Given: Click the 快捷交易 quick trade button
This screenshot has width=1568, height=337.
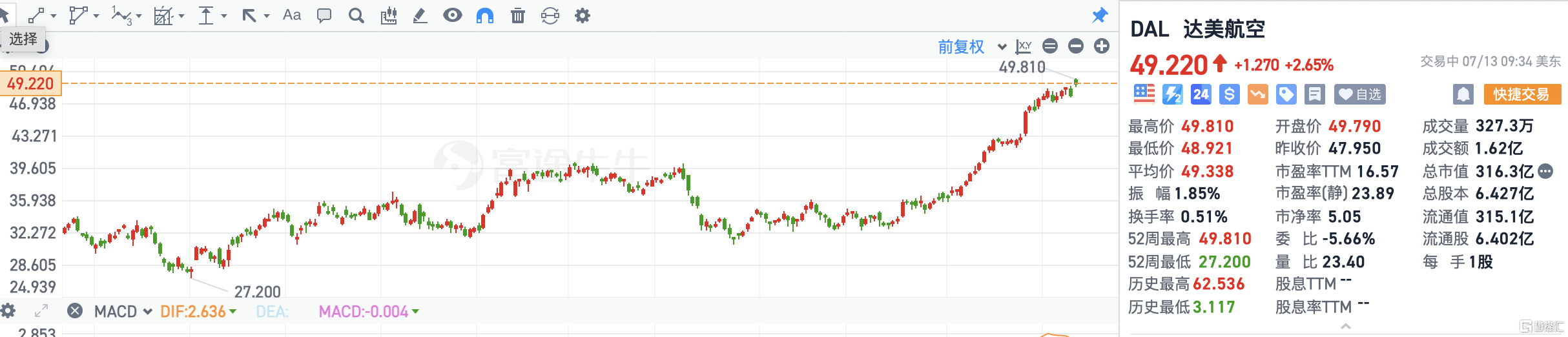Looking at the screenshot, I should click(x=1522, y=94).
